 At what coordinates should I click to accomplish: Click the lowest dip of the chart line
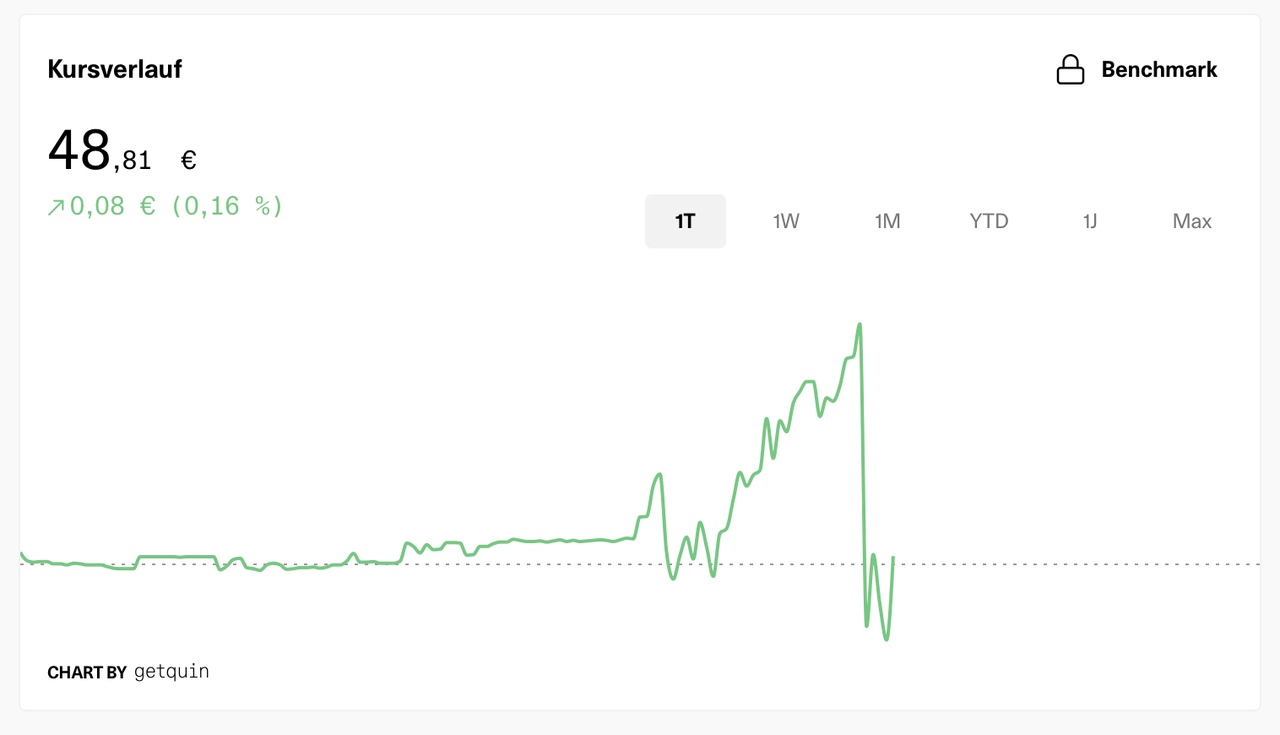tap(886, 639)
